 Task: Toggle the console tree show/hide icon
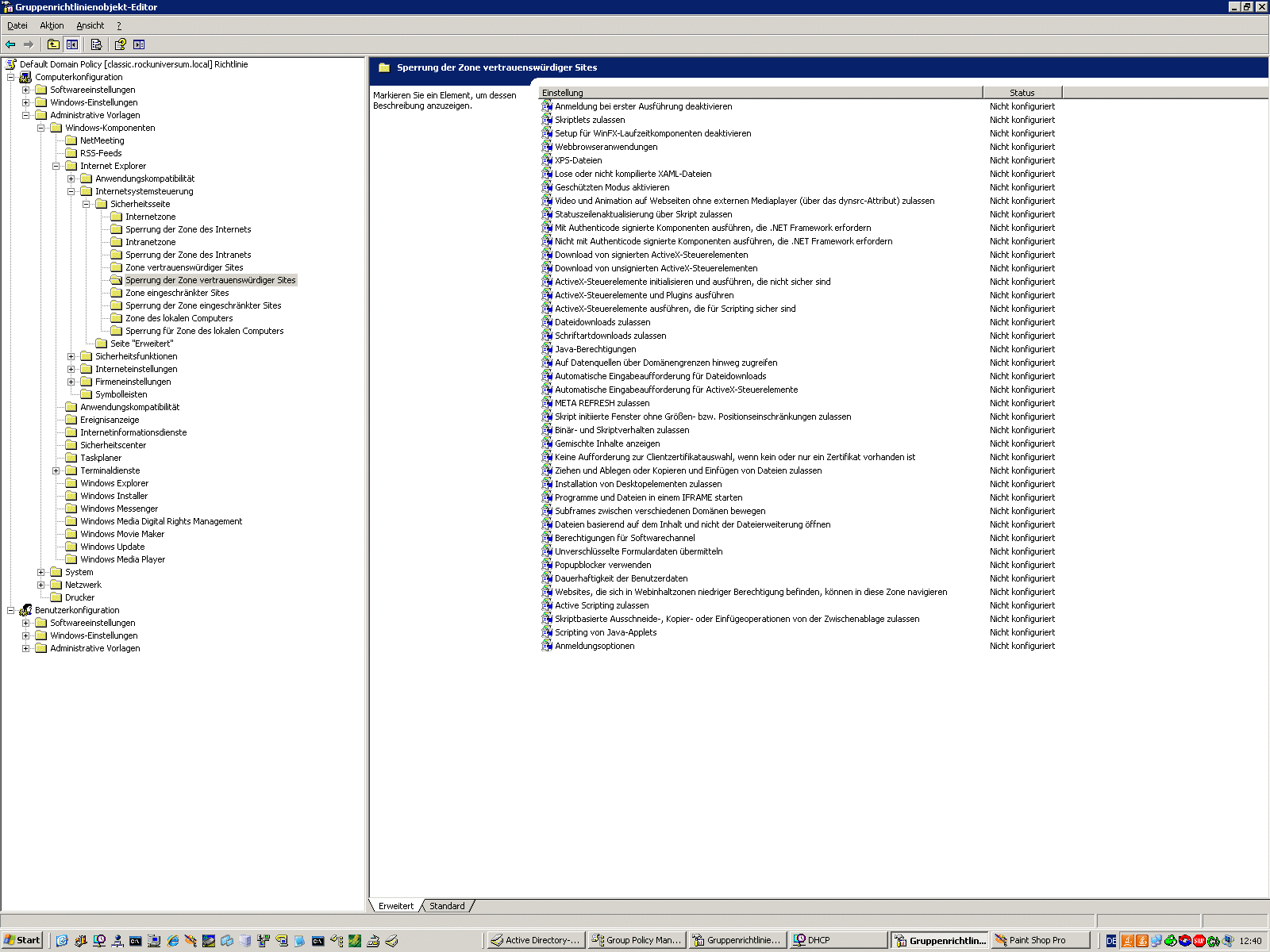[x=72, y=44]
